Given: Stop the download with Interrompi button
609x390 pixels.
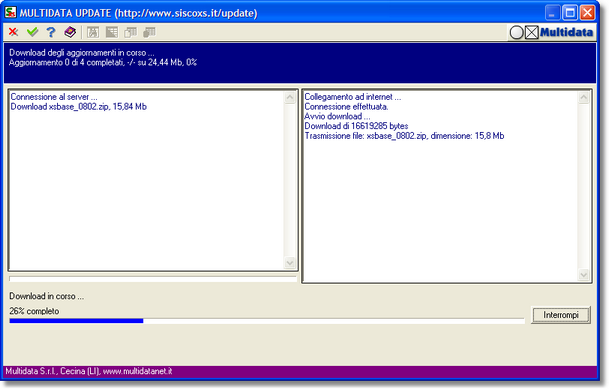Looking at the screenshot, I should (561, 315).
